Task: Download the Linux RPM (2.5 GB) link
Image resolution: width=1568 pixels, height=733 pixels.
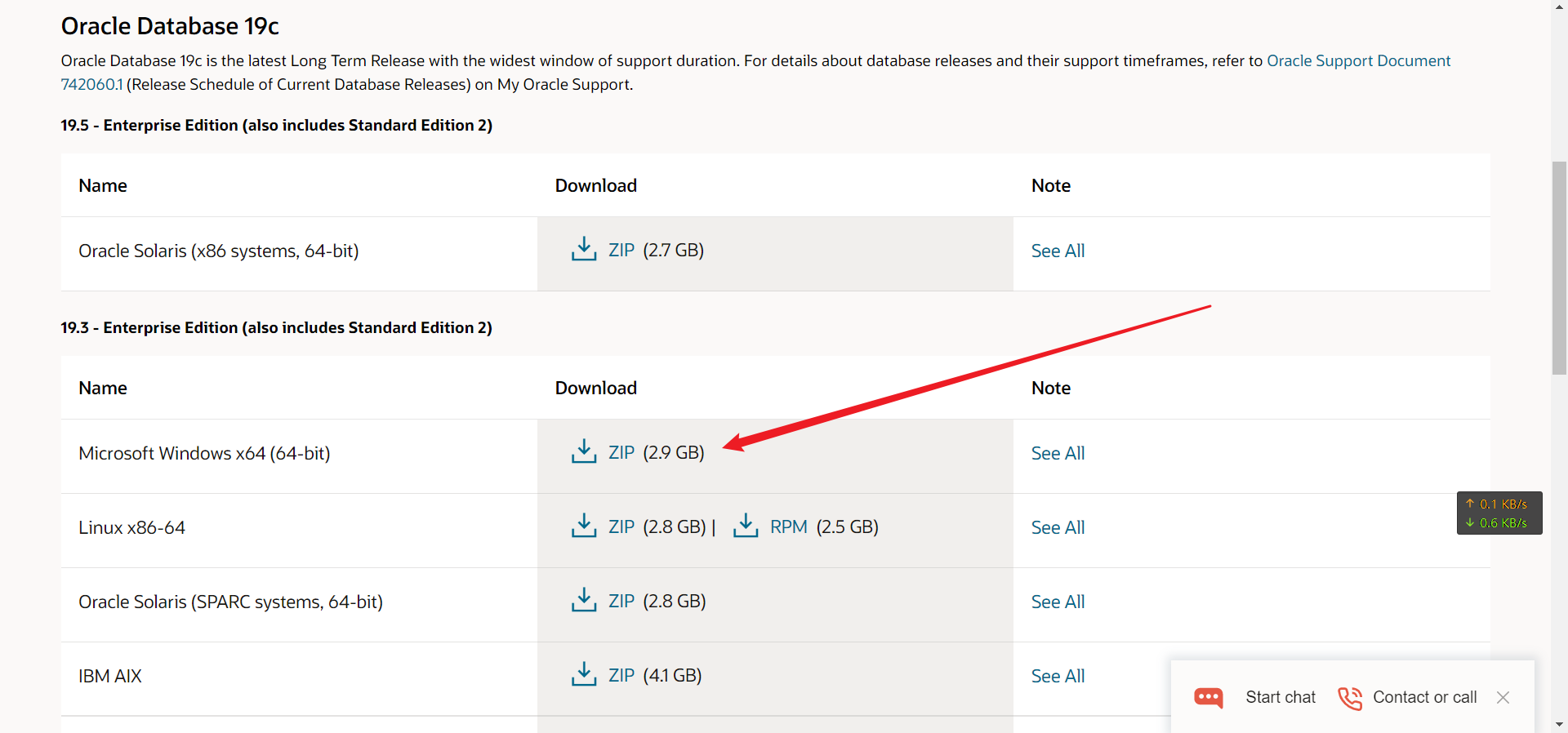Action: 788,527
